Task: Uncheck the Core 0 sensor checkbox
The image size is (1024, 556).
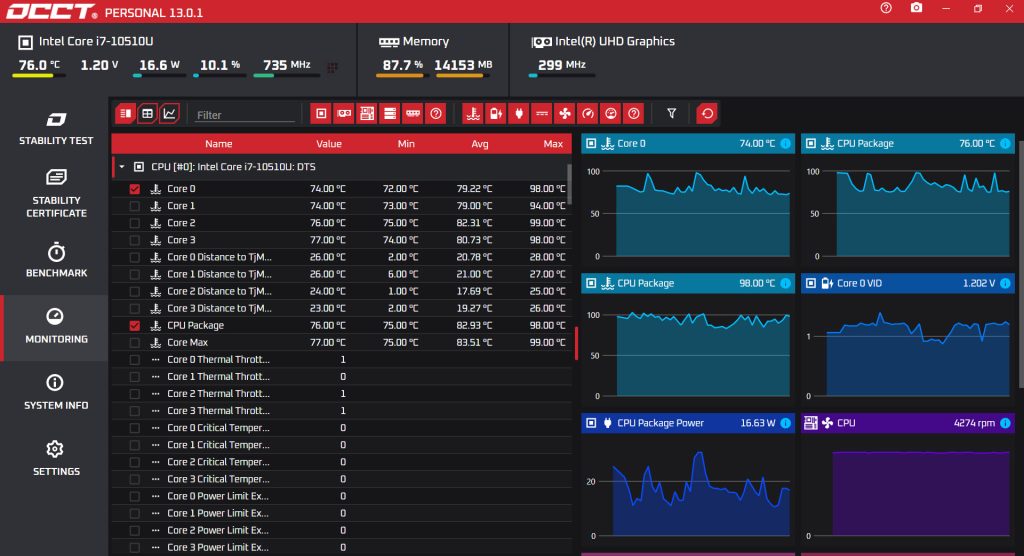Action: coord(135,189)
